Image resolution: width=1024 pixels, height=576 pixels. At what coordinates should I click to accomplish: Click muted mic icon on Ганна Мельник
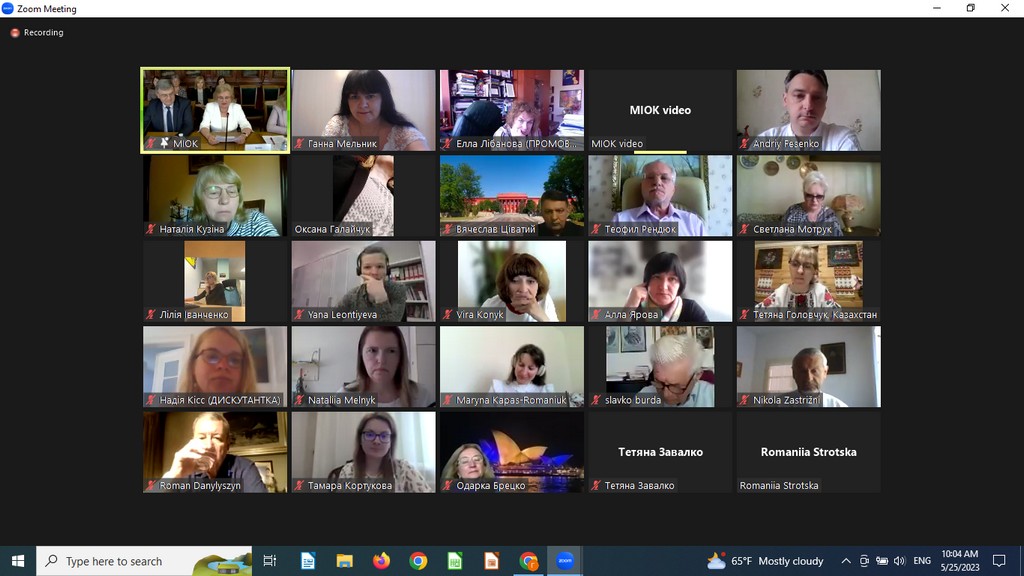pyautogui.click(x=299, y=144)
